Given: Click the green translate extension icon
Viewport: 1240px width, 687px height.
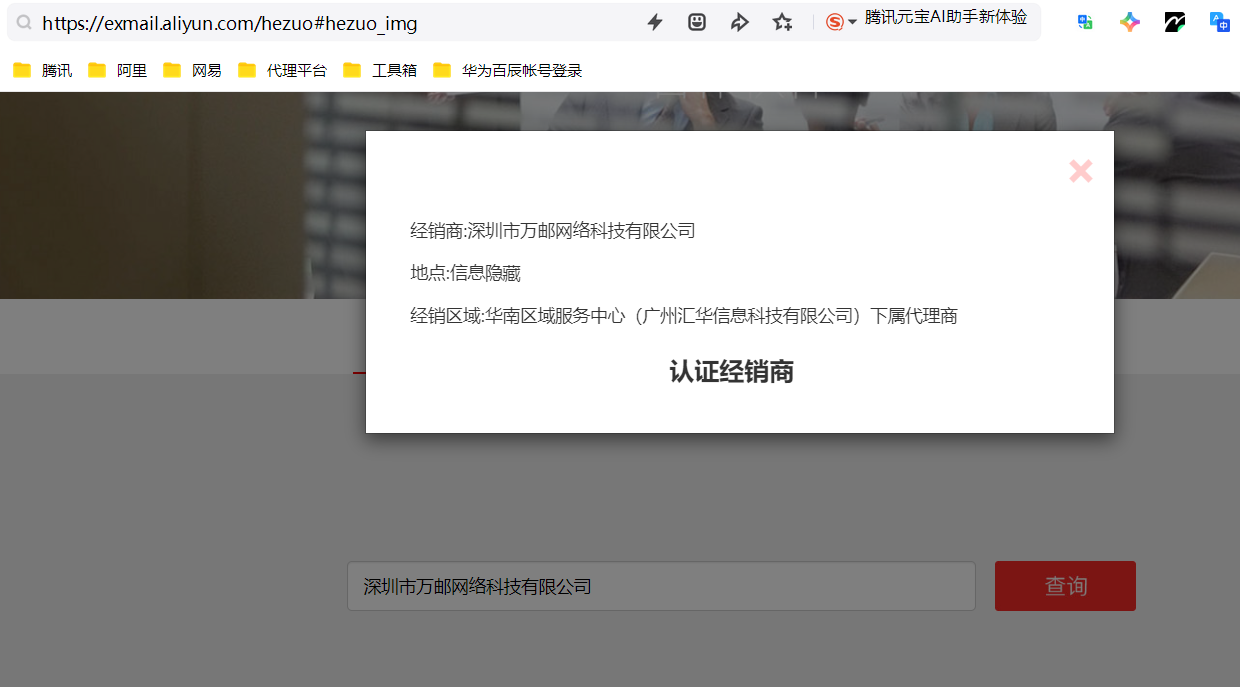Looking at the screenshot, I should 1085,22.
